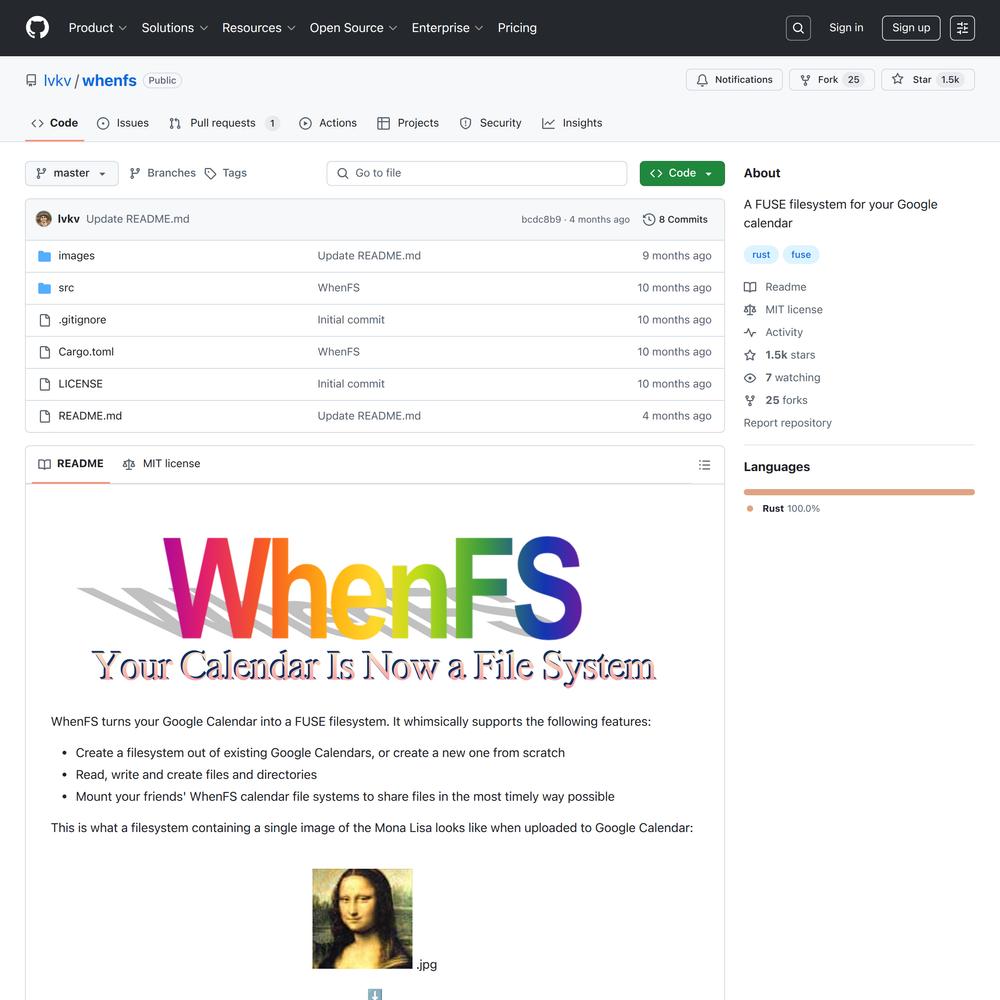Expand the Resources menu
This screenshot has width=1000, height=1000.
(x=258, y=28)
